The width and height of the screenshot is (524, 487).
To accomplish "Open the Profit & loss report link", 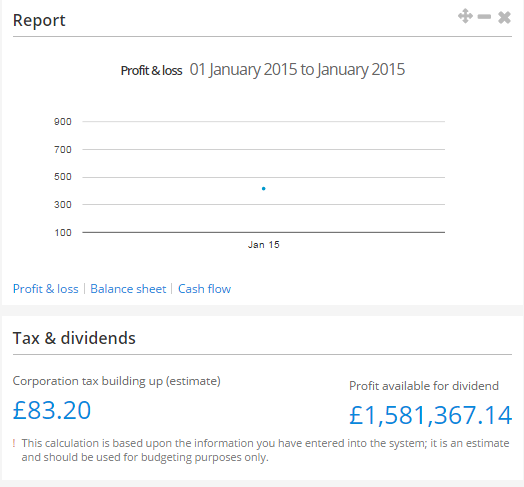I will (x=45, y=289).
